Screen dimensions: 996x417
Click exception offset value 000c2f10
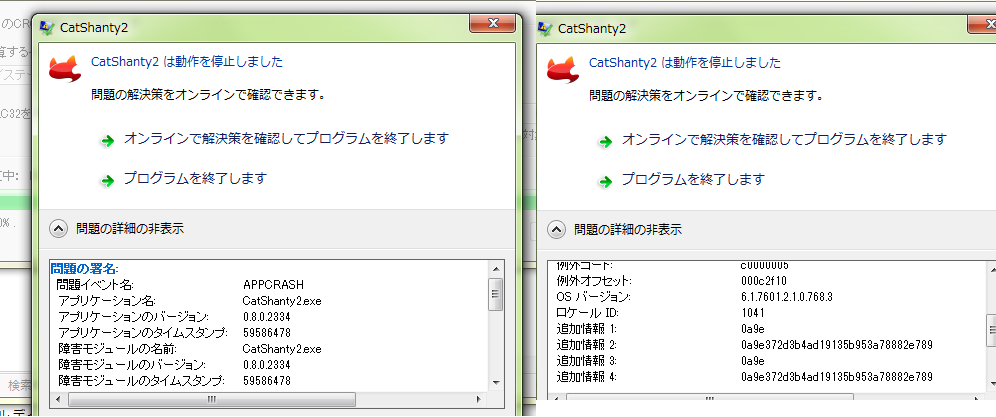pyautogui.click(x=764, y=280)
